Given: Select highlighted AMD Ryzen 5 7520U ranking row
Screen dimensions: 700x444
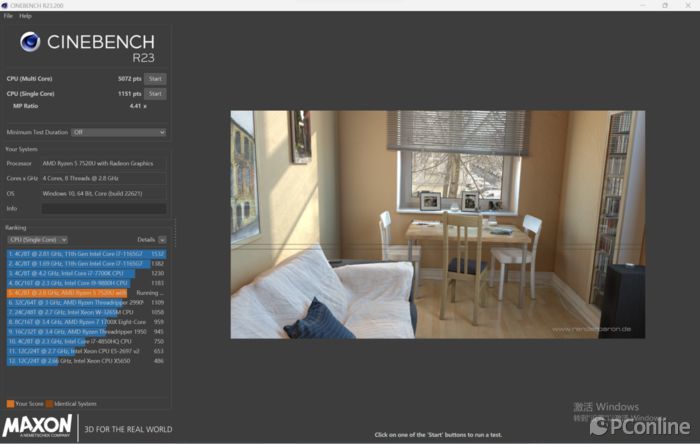Looking at the screenshot, I should [x=86, y=293].
